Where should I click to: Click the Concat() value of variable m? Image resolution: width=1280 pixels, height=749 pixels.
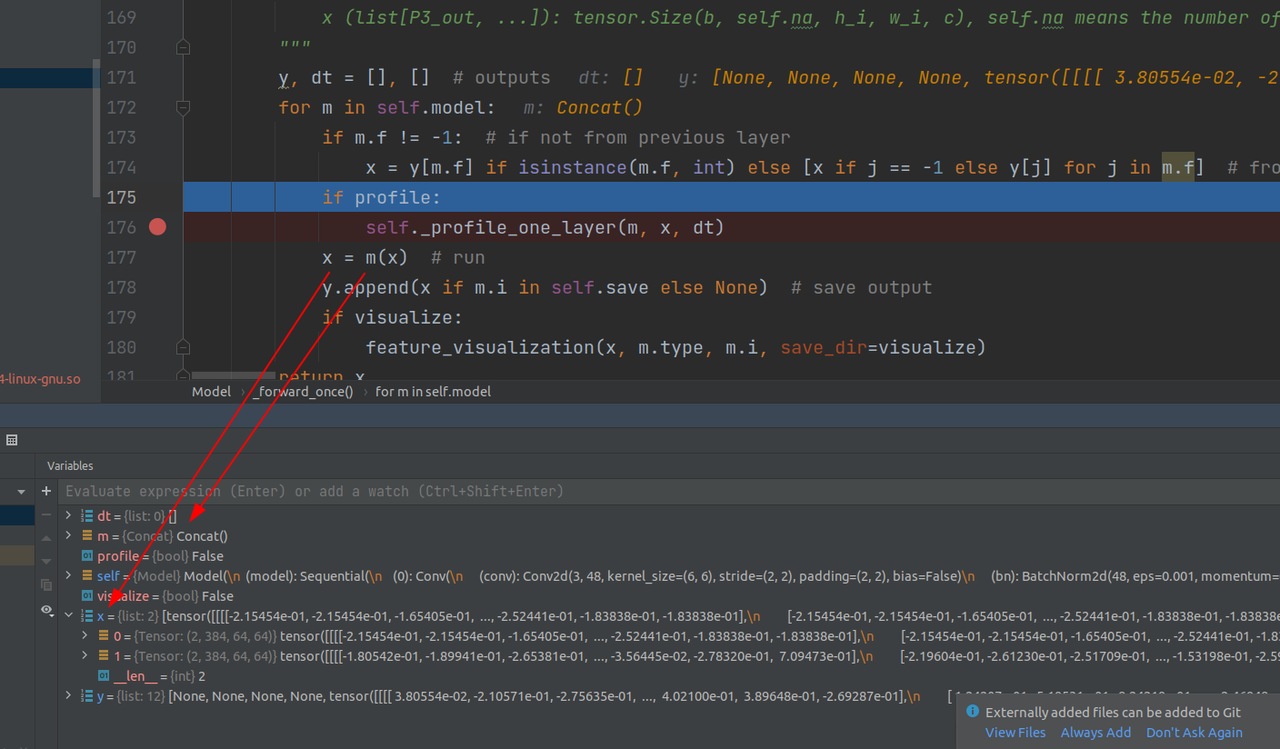(202, 536)
